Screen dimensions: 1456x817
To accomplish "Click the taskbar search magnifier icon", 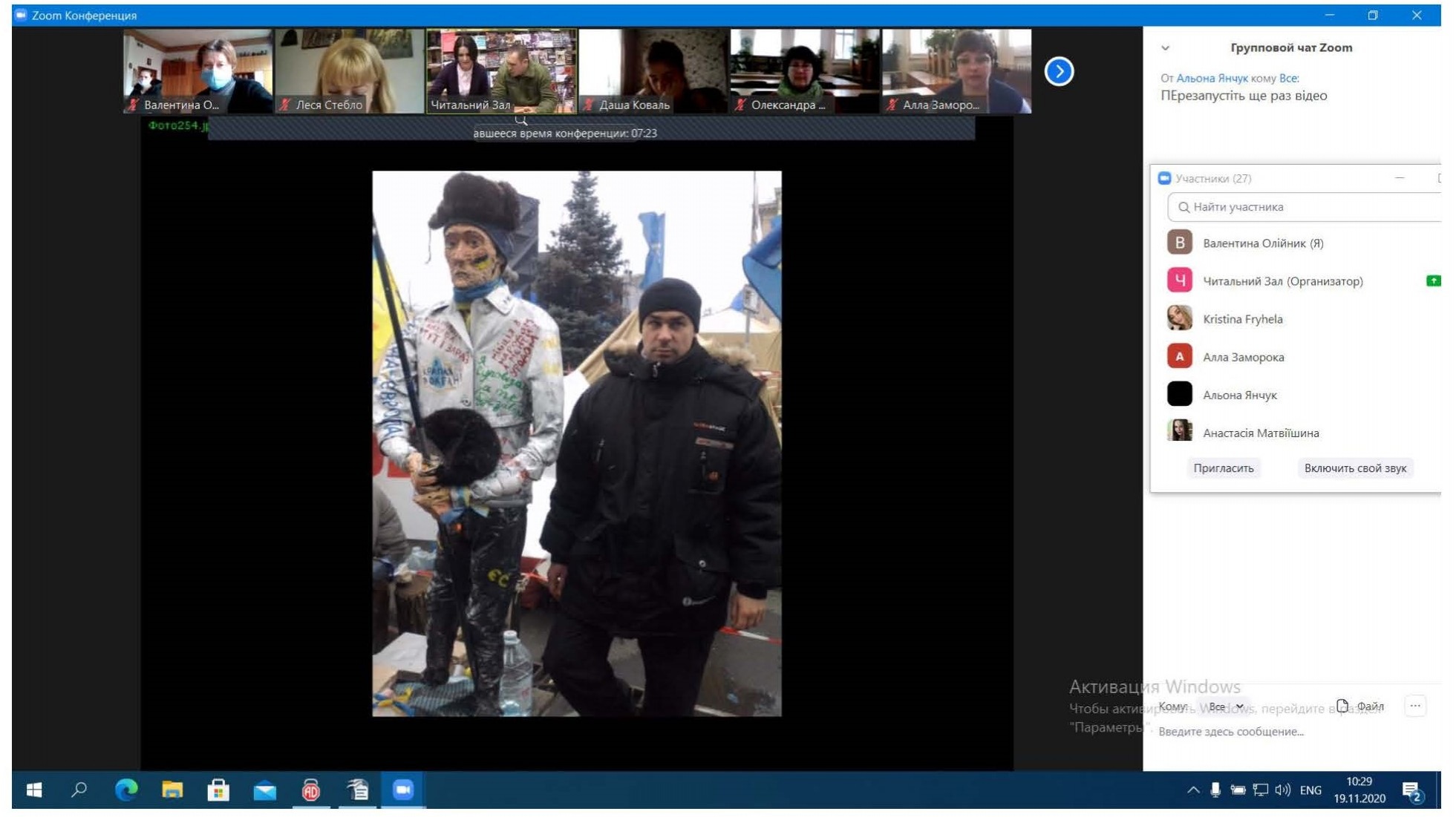I will 79,790.
